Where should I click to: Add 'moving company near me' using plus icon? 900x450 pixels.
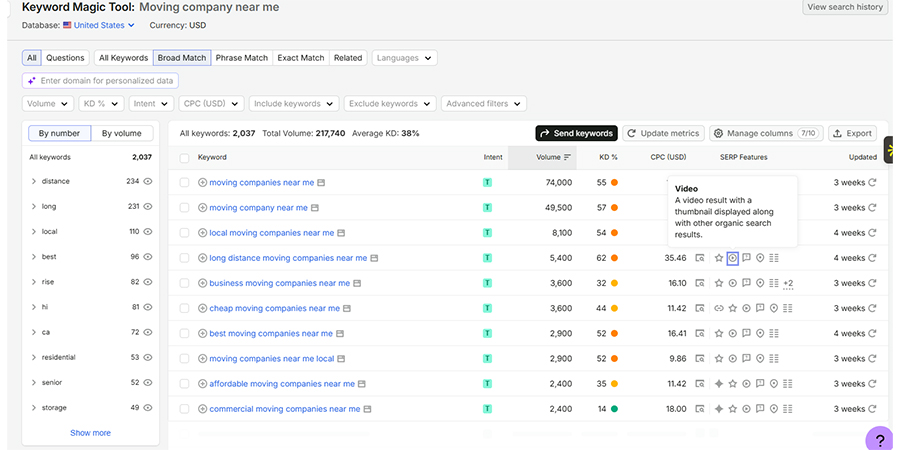tap(202, 208)
